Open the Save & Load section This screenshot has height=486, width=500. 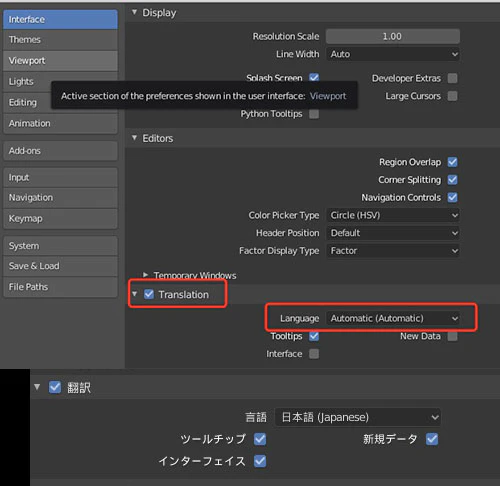[60, 266]
